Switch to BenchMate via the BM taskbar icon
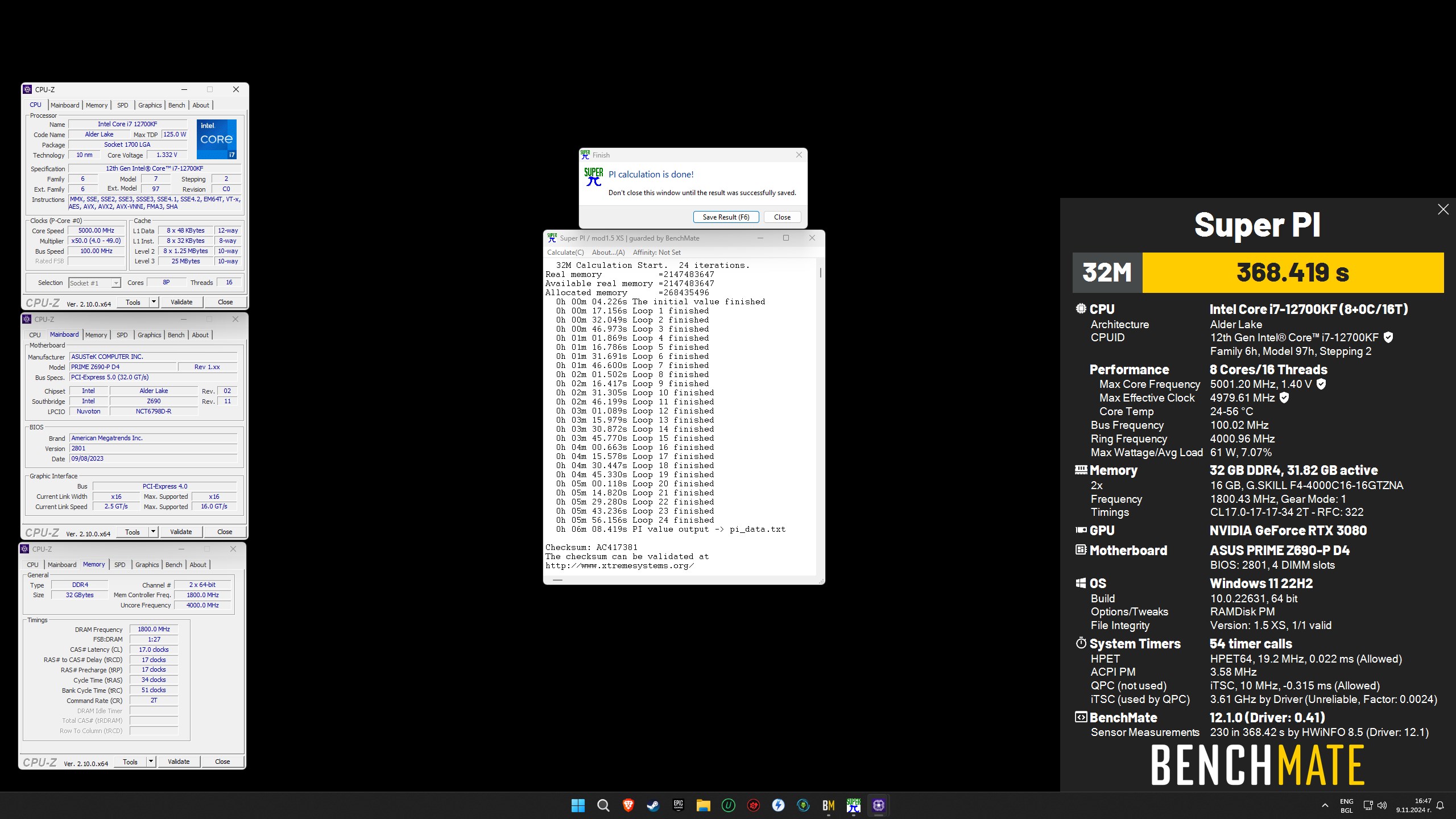1456x819 pixels. [x=828, y=805]
